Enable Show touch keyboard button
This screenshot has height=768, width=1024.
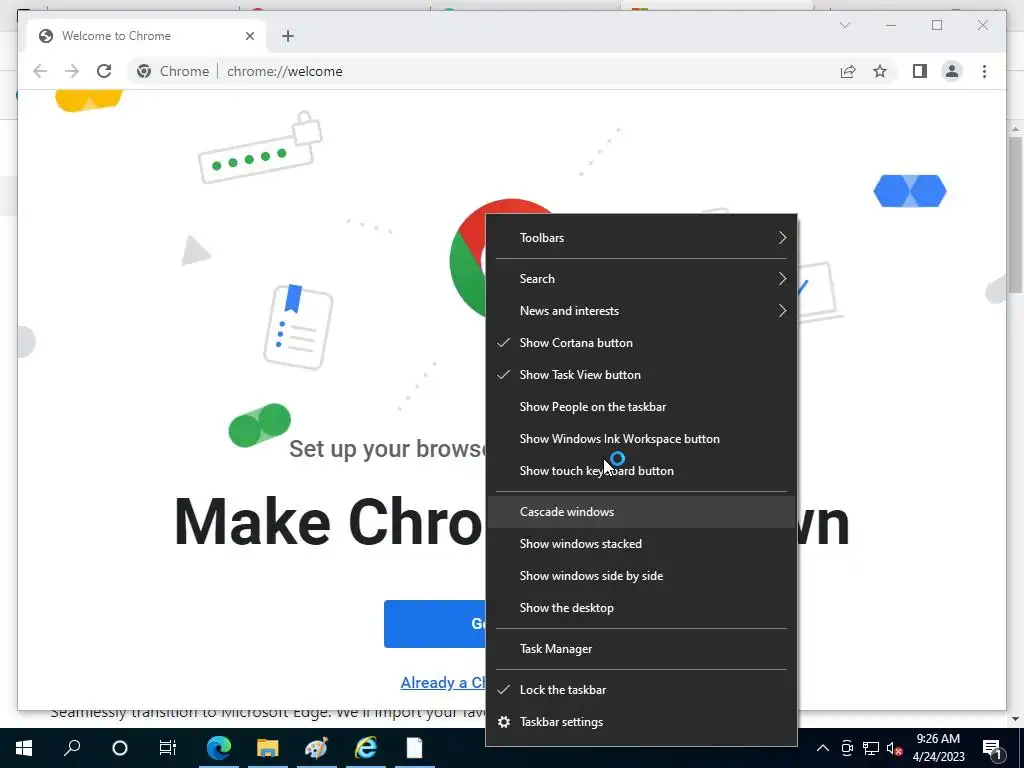click(x=641, y=471)
